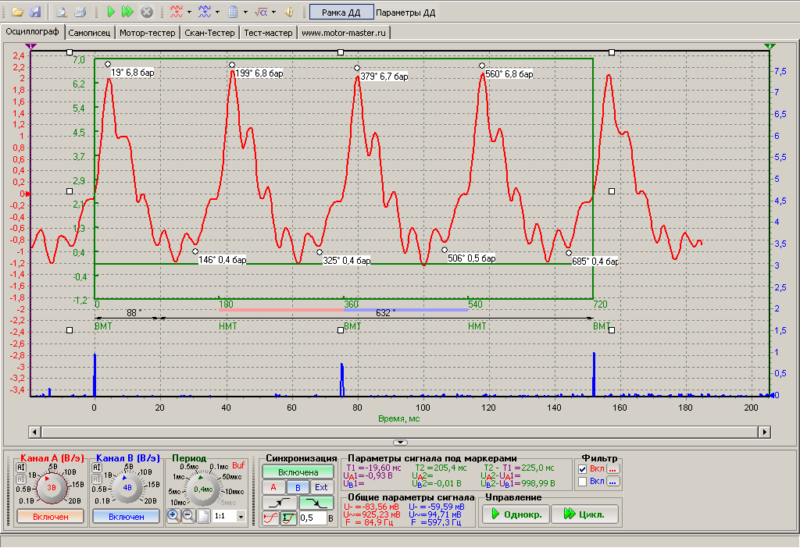Save the recording with the floppy disk icon
The height and width of the screenshot is (548, 800).
pyautogui.click(x=35, y=13)
